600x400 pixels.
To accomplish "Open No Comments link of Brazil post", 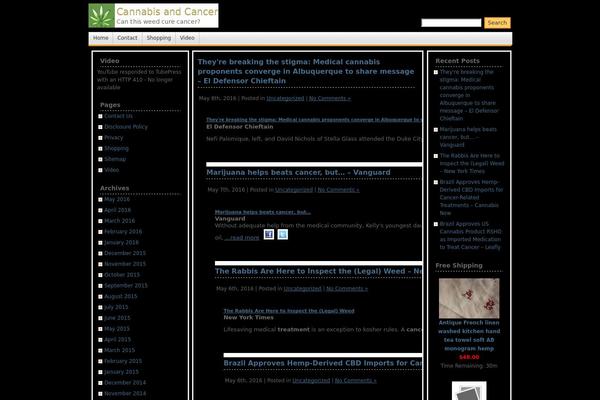I will (355, 380).
